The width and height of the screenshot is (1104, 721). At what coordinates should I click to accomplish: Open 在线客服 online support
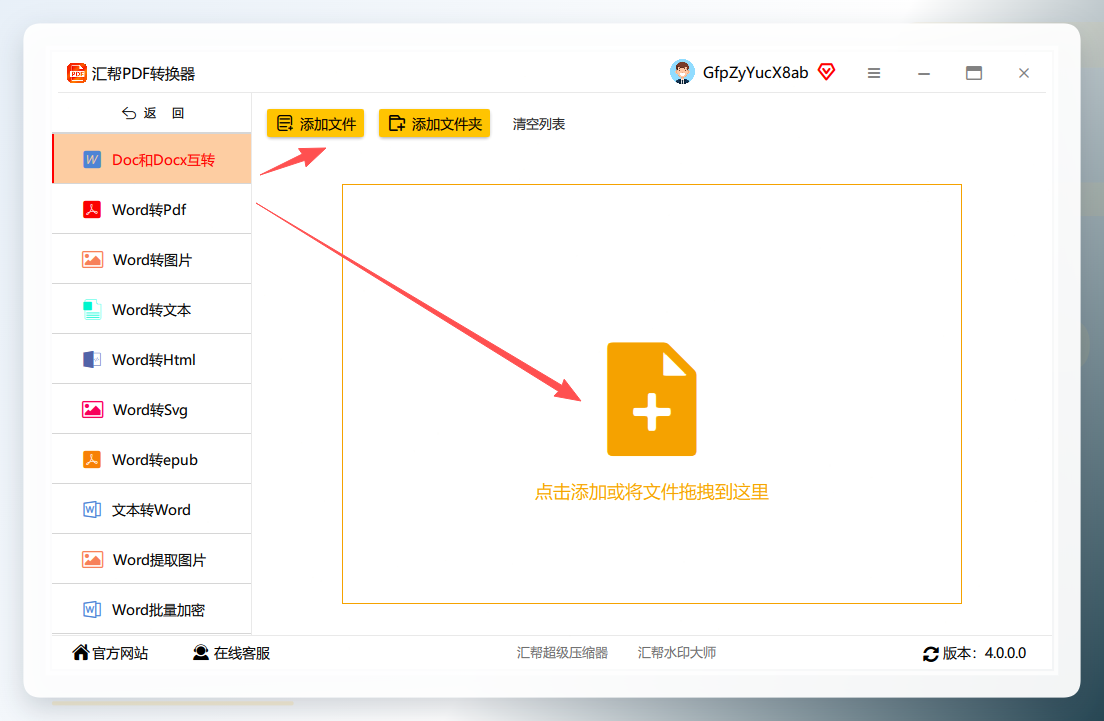pos(232,653)
